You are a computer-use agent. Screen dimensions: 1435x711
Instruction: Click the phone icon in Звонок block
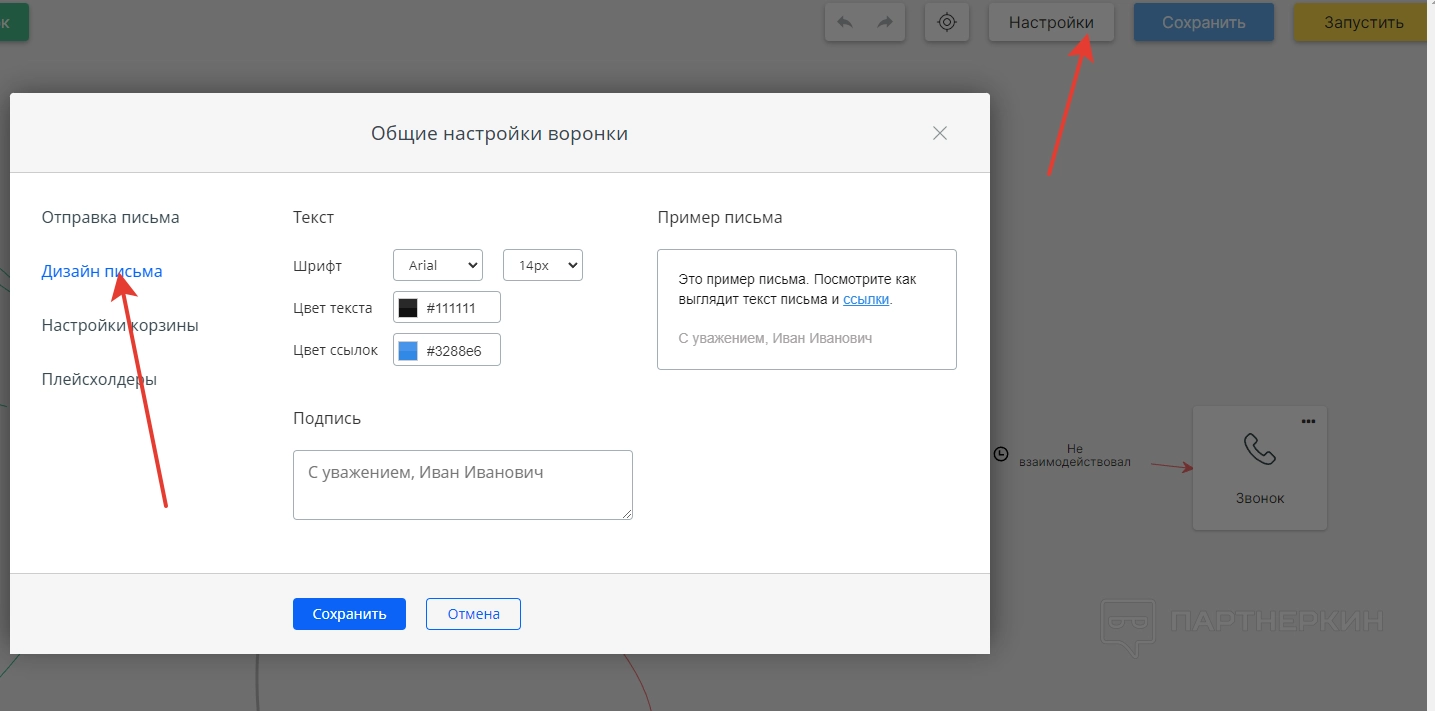[x=1259, y=450]
